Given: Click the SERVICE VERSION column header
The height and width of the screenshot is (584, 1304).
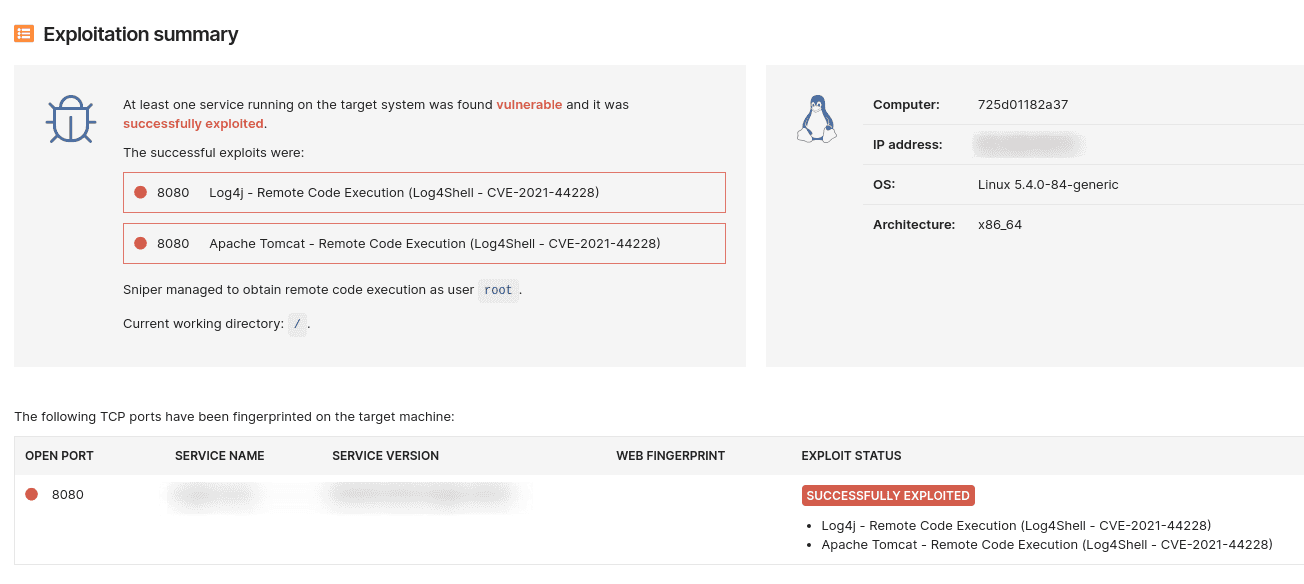Looking at the screenshot, I should 385,456.
